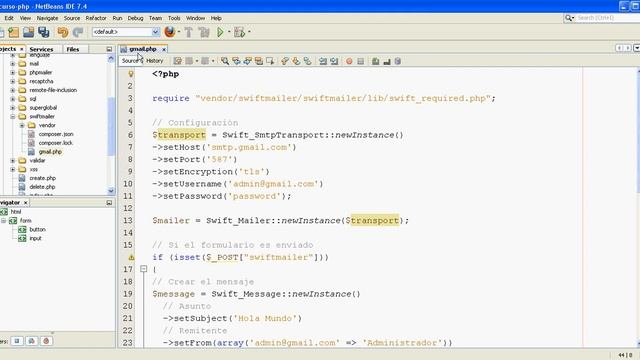The height and width of the screenshot is (360, 640).
Task: Collapse the swiftmailer folder
Action: [13, 116]
